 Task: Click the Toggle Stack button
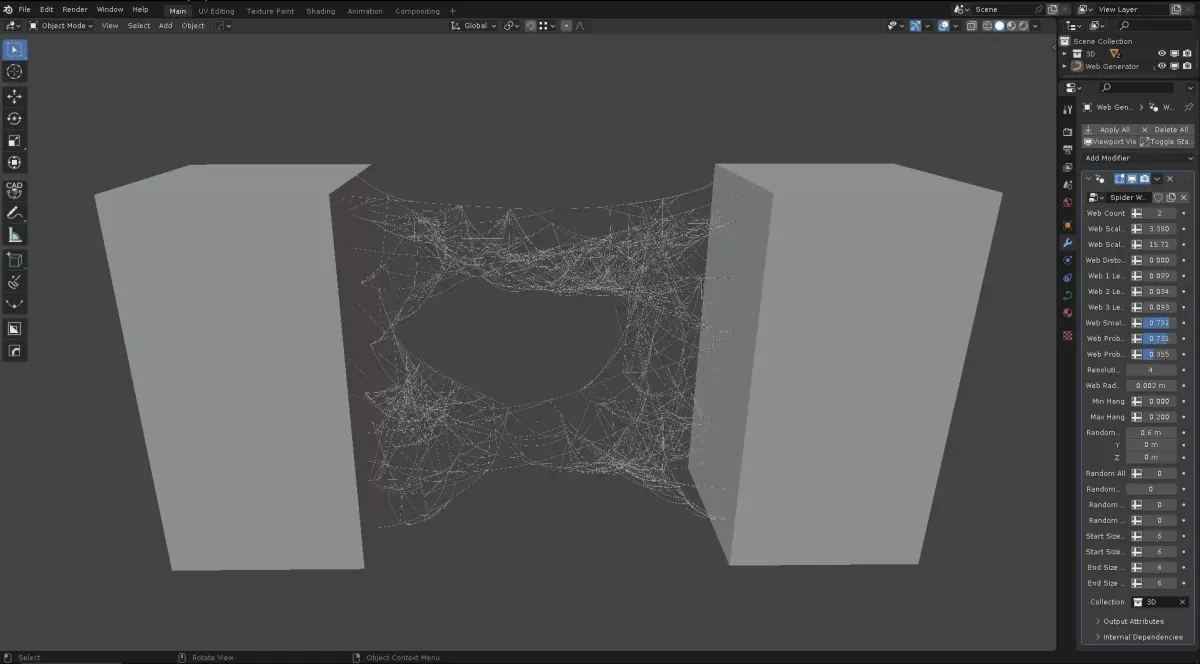click(x=1166, y=142)
